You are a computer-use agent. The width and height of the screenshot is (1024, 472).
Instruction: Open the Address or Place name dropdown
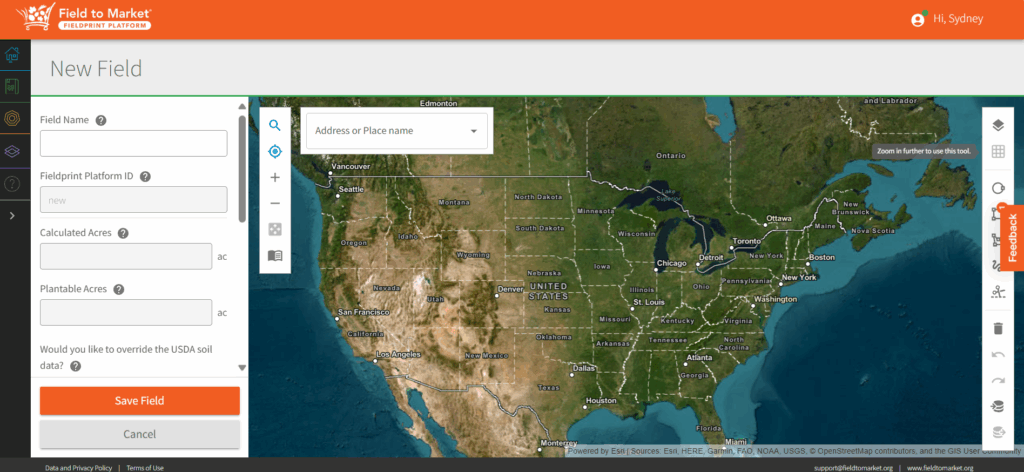[x=397, y=131]
